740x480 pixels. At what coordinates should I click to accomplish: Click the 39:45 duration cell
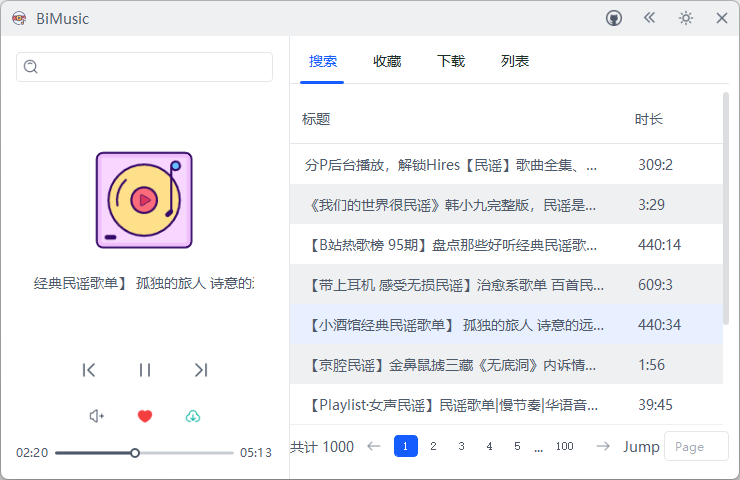[655, 405]
